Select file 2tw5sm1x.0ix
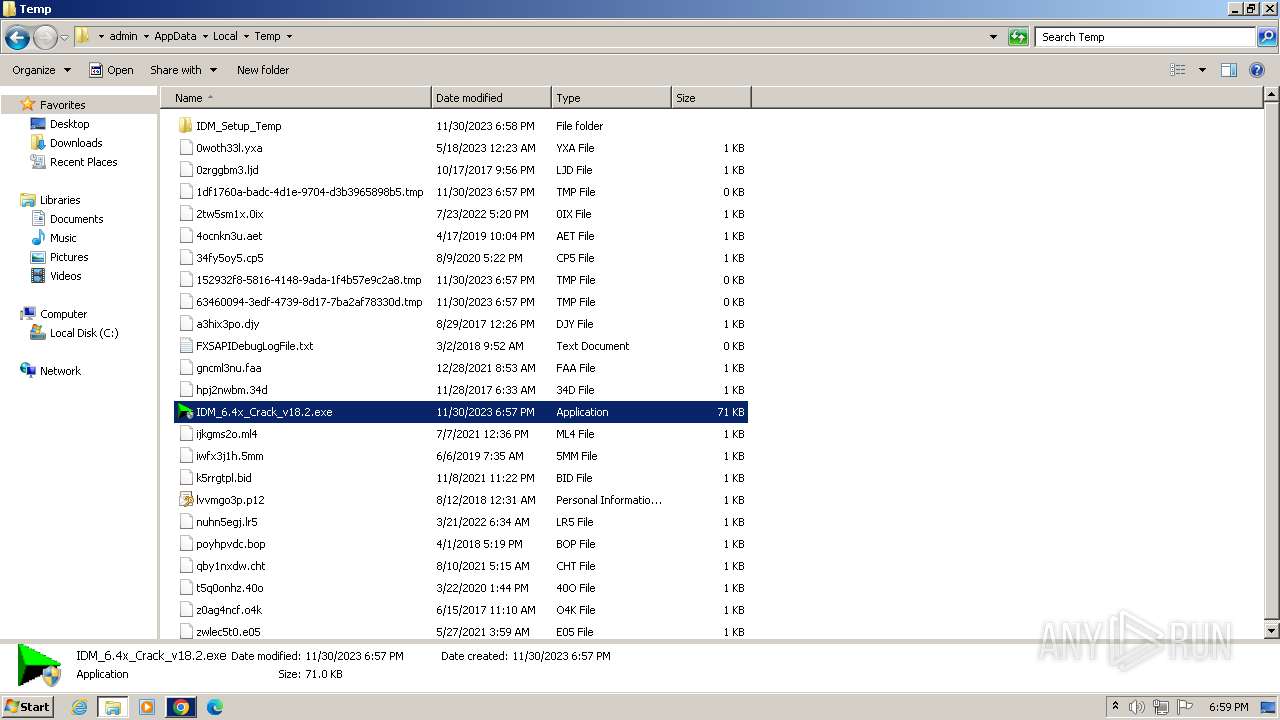1280x720 pixels. tap(229, 214)
